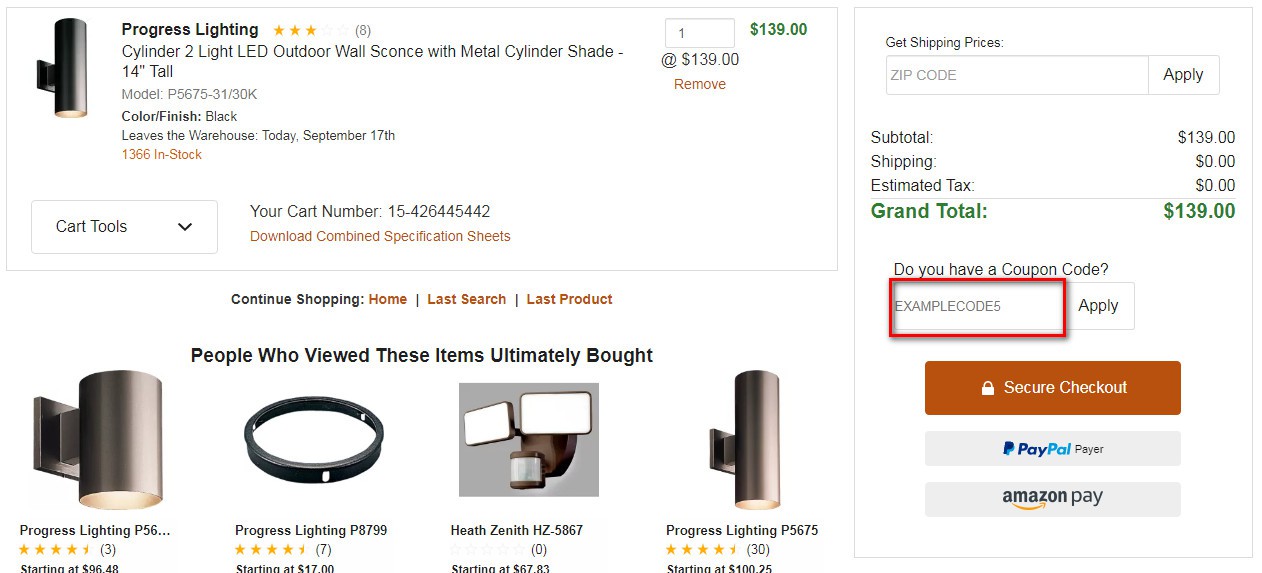Click the Secure Checkout lock button

(x=1052, y=388)
